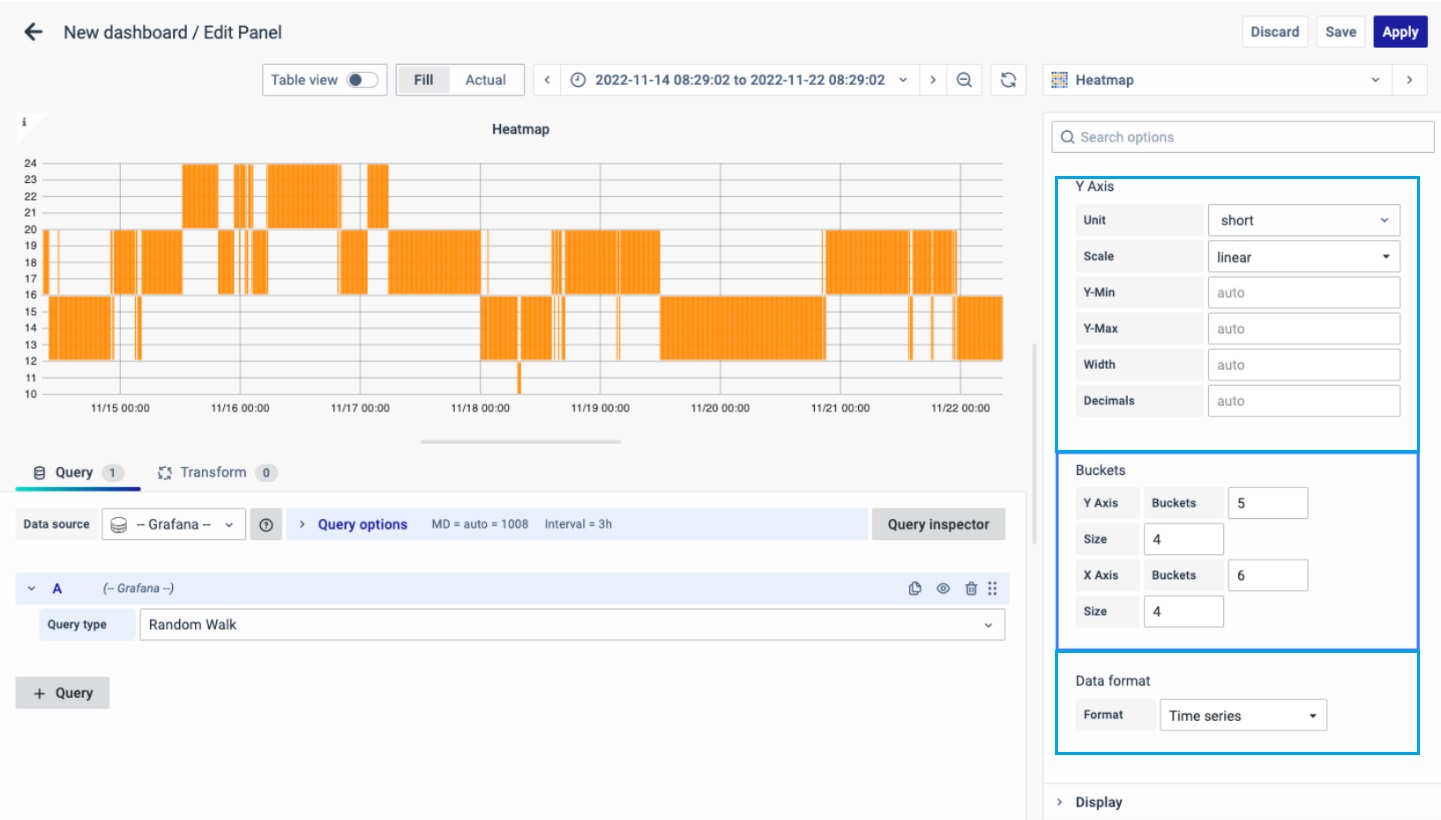
Task: Hide query A using the eye icon
Action: pyautogui.click(x=942, y=589)
